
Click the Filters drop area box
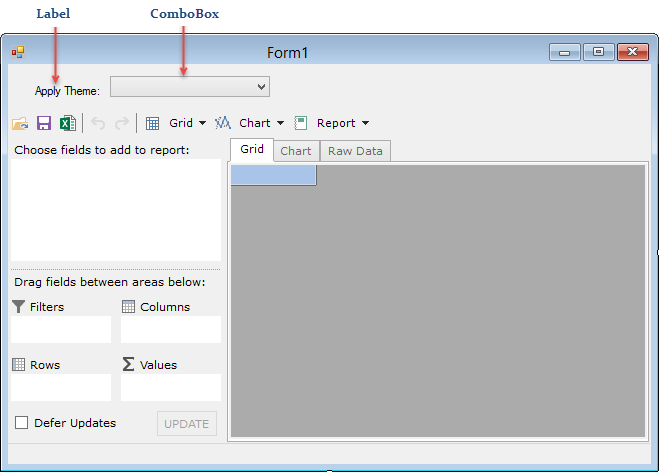coord(61,330)
